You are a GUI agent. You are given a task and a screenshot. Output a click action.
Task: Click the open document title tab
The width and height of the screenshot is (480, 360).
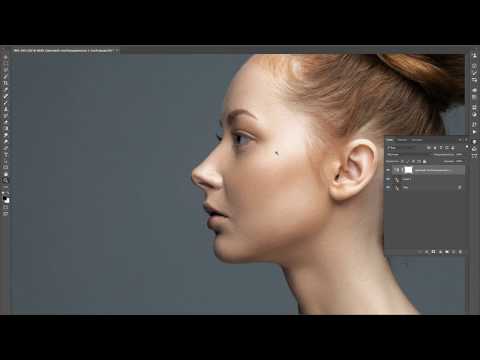[x=66, y=51]
